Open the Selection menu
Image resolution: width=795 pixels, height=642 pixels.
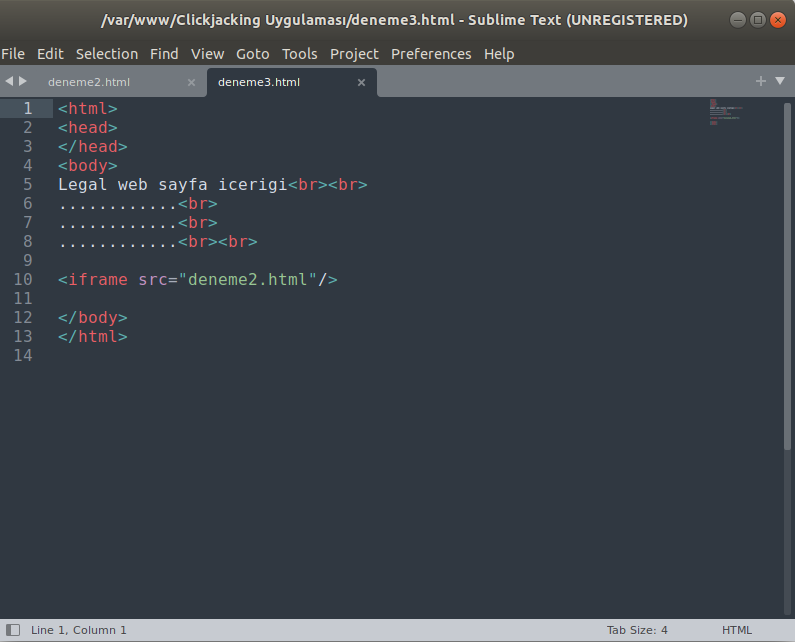(107, 54)
